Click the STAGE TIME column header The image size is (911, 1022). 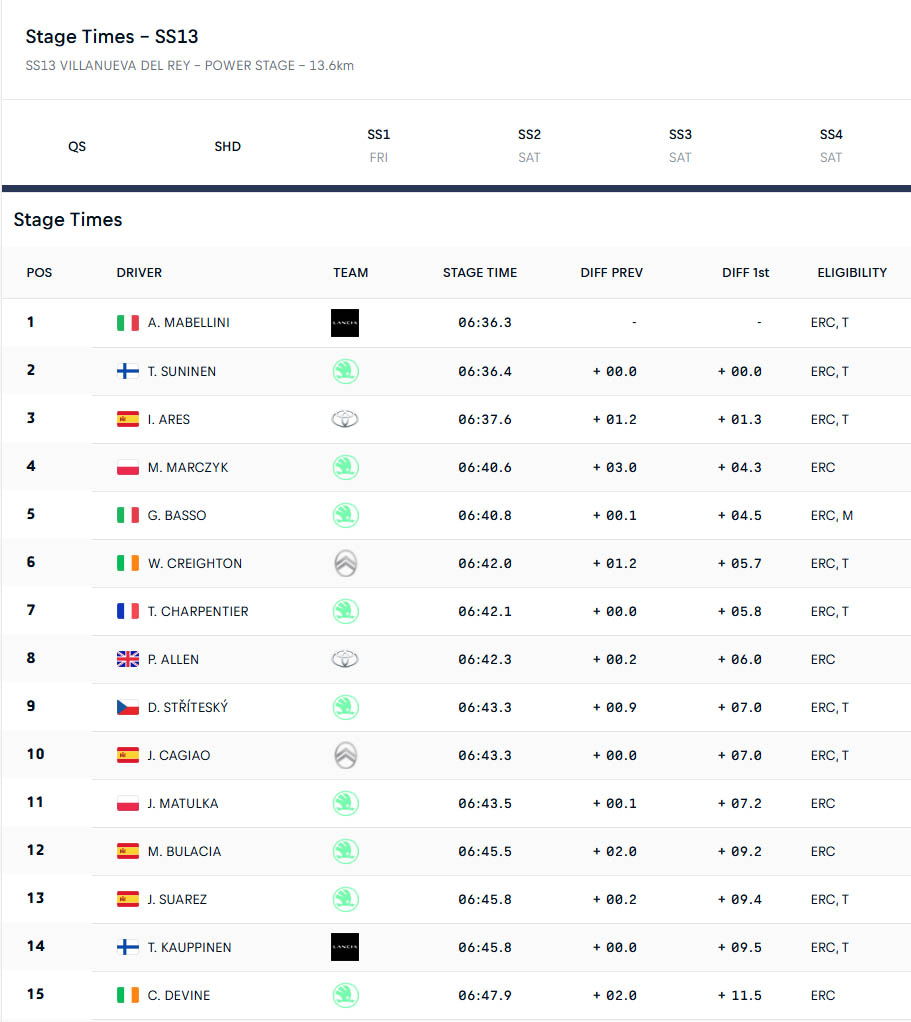pyautogui.click(x=480, y=273)
